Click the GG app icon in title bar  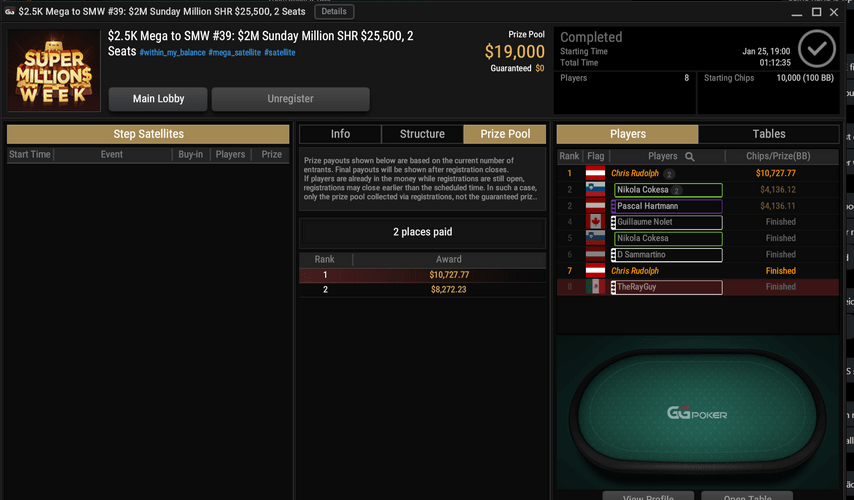click(9, 11)
